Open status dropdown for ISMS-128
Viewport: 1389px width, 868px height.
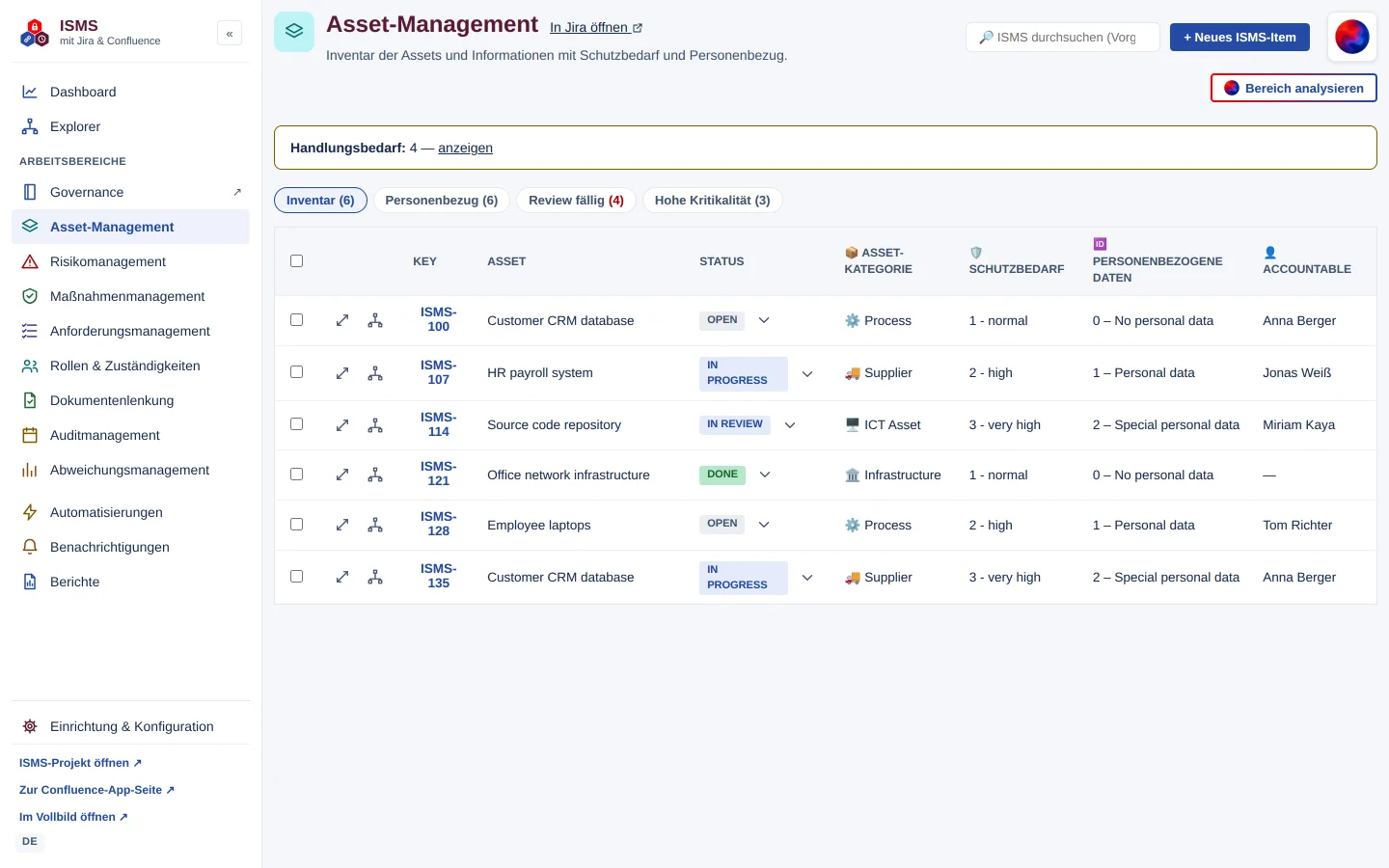764,525
